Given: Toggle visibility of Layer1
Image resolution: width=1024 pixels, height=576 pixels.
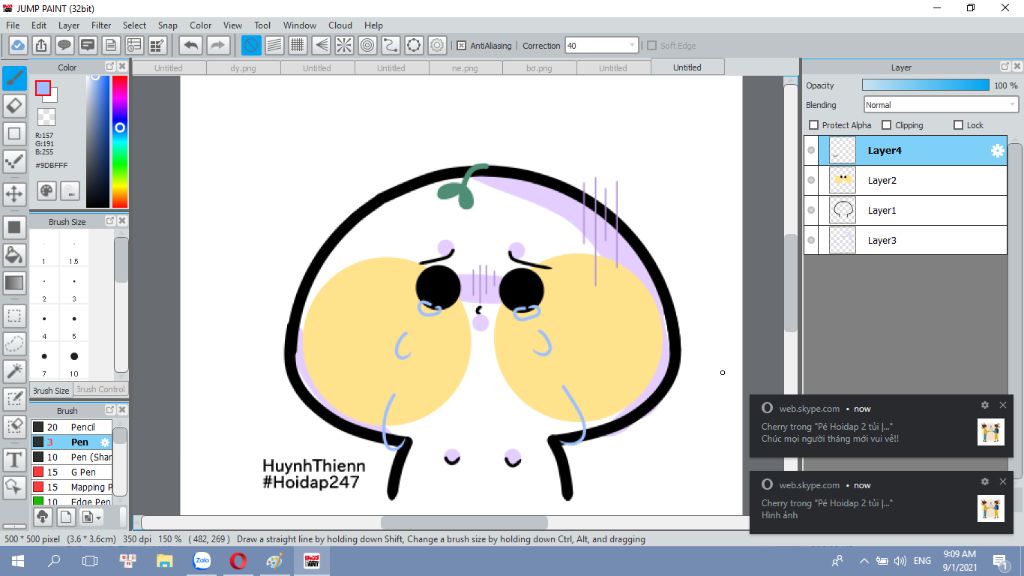Looking at the screenshot, I should click(811, 210).
